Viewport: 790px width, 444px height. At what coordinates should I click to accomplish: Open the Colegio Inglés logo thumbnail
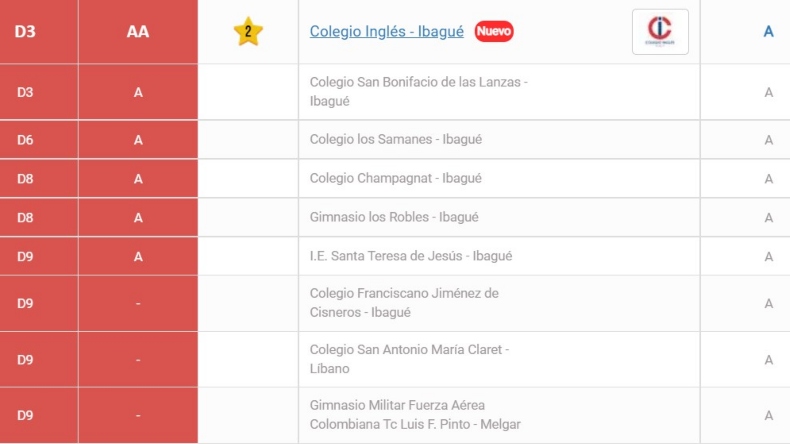click(660, 32)
